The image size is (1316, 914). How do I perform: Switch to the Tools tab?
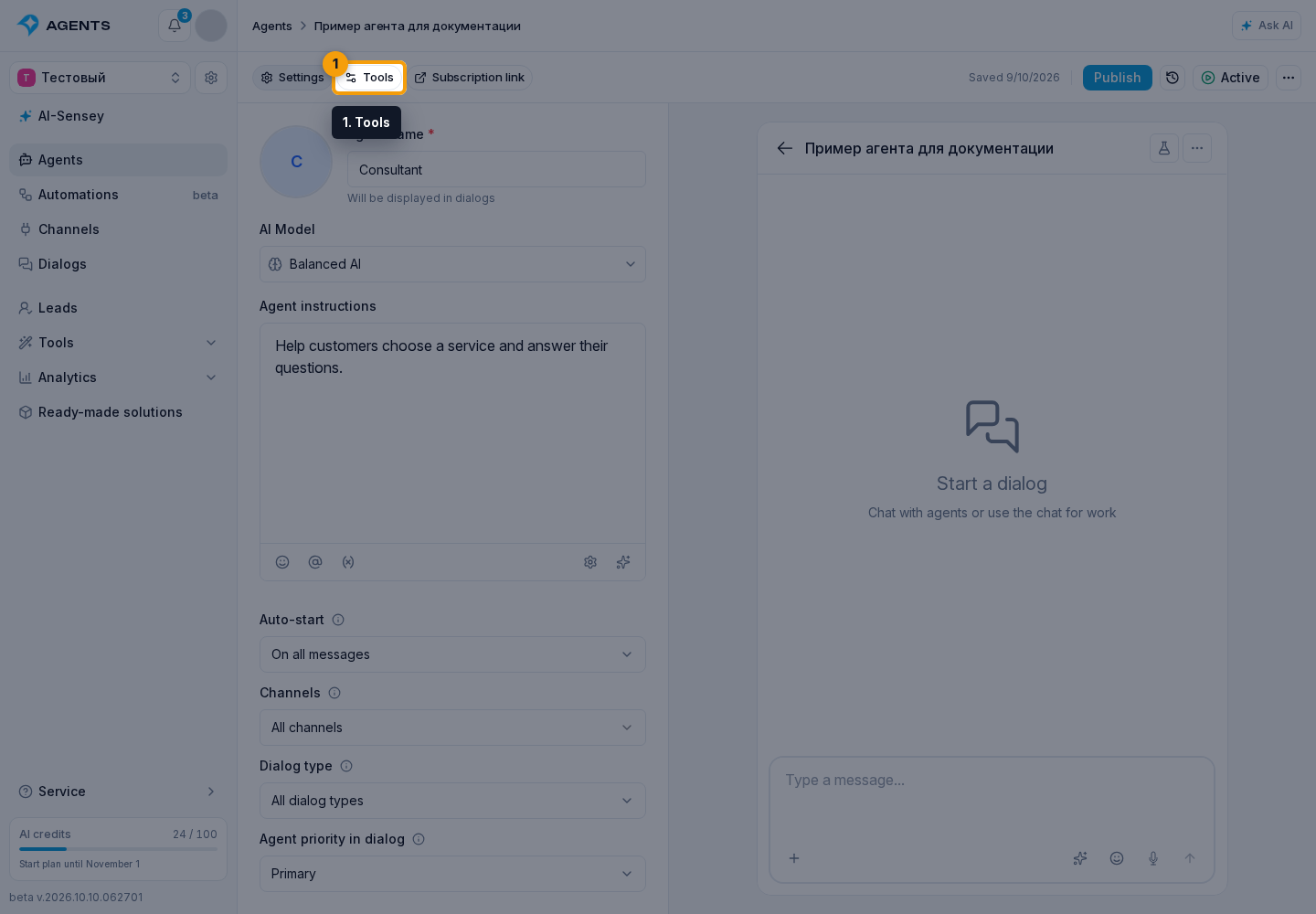[369, 78]
